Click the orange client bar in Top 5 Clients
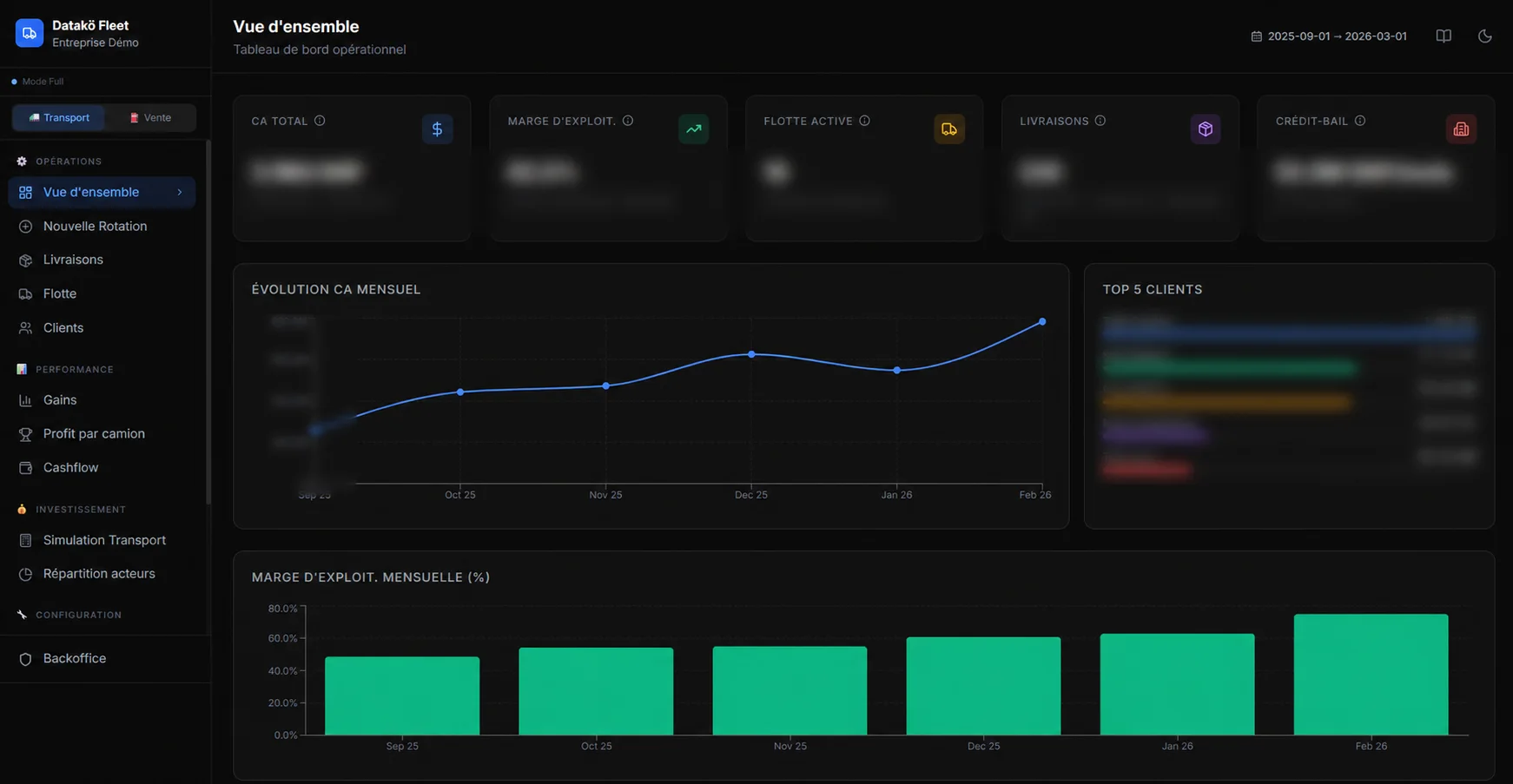The height and width of the screenshot is (784, 1513). click(x=1227, y=402)
